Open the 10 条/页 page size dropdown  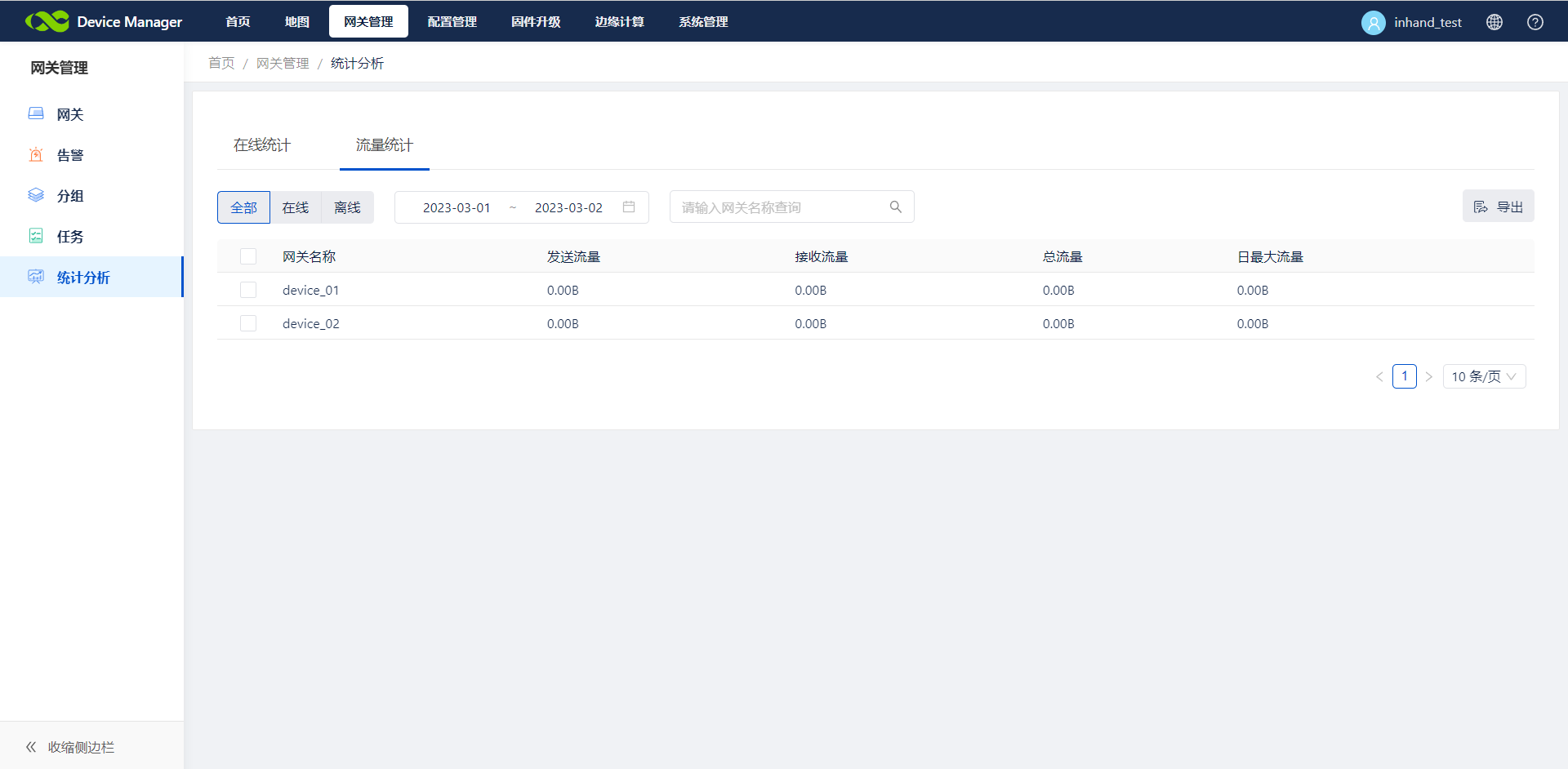coord(1484,376)
